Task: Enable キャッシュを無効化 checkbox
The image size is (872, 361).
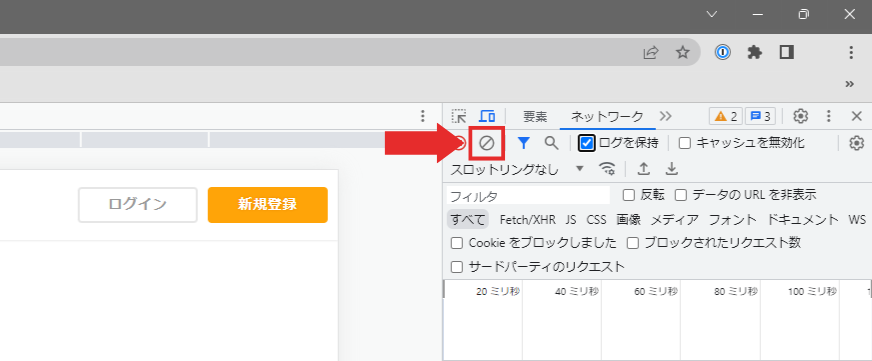Action: 685,144
